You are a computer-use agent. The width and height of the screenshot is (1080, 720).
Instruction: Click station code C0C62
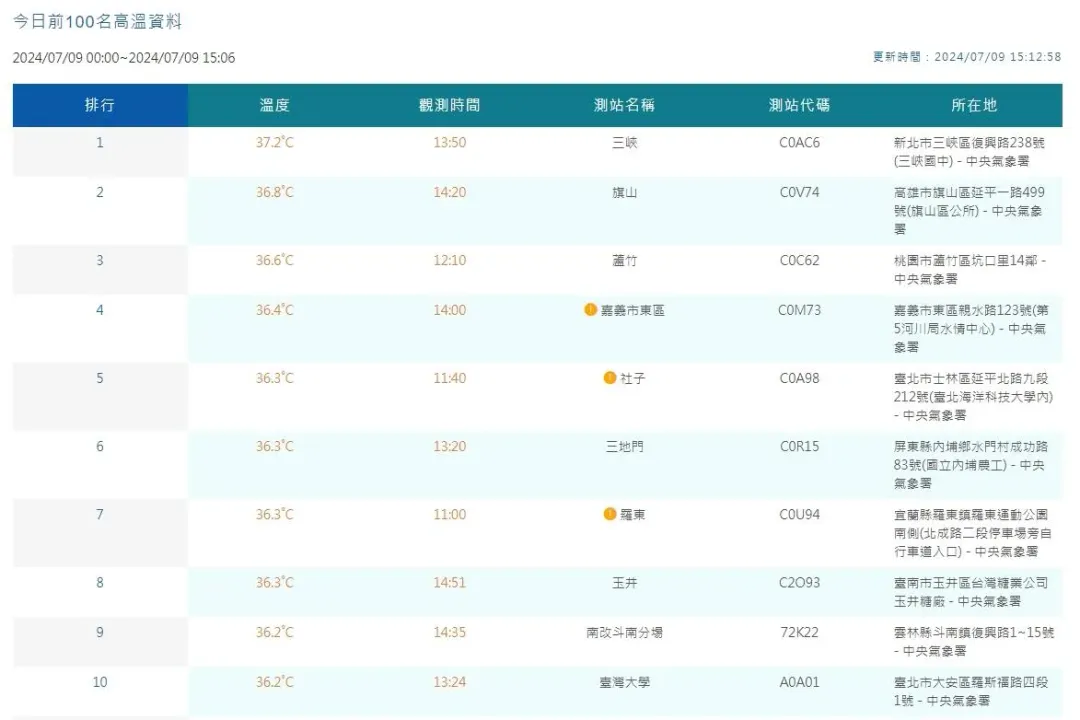click(x=800, y=260)
